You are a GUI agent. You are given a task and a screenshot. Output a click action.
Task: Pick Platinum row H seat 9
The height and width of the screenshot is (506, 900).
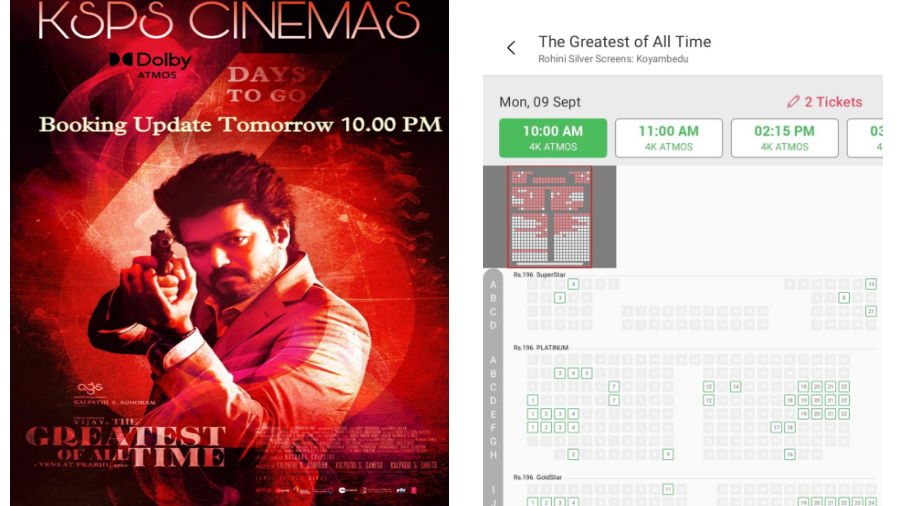point(668,454)
